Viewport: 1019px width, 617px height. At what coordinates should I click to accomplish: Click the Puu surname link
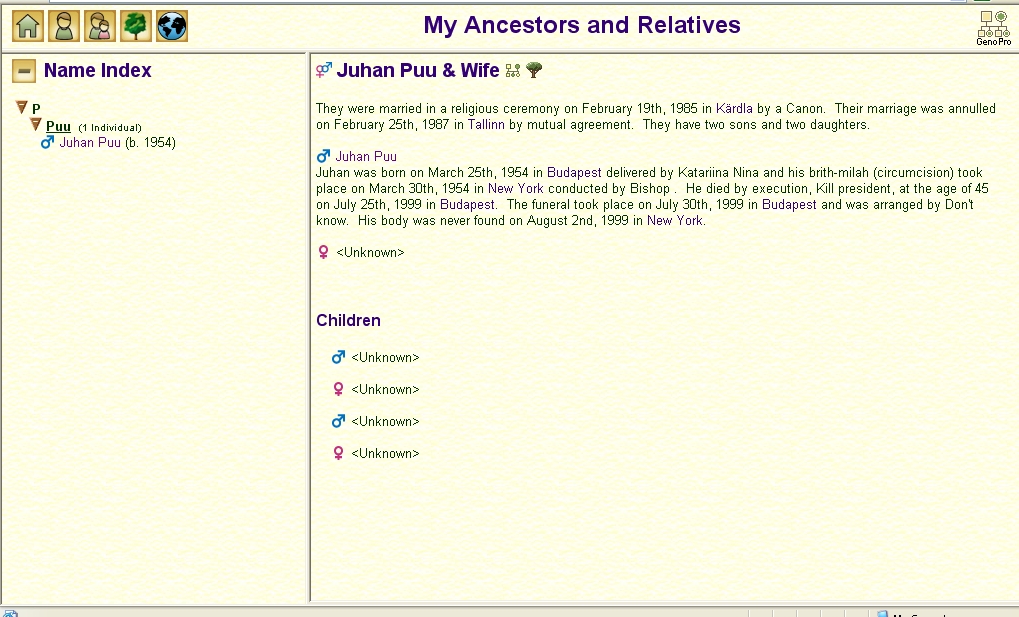tap(58, 127)
